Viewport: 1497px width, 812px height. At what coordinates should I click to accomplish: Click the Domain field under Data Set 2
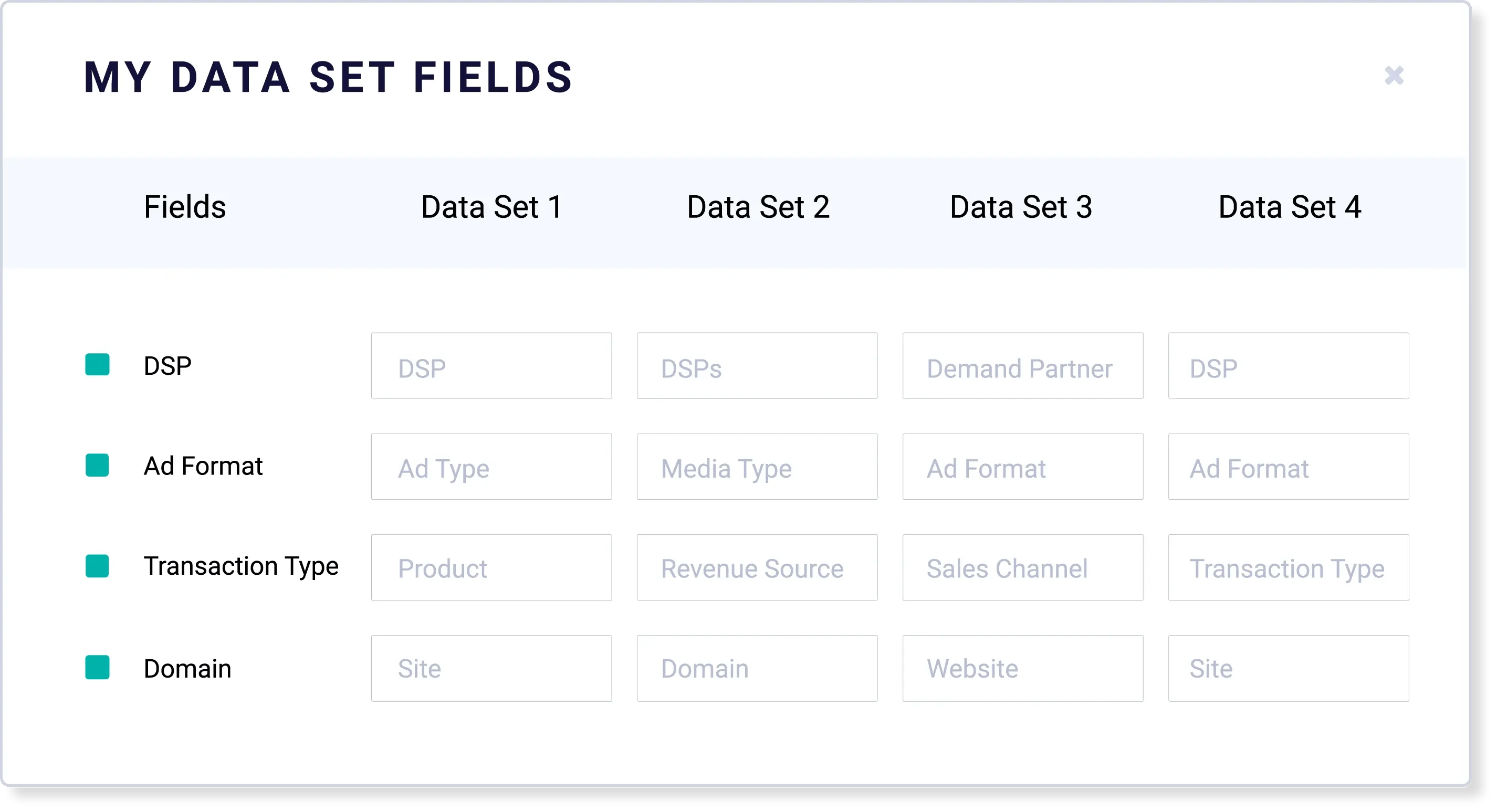coord(757,669)
